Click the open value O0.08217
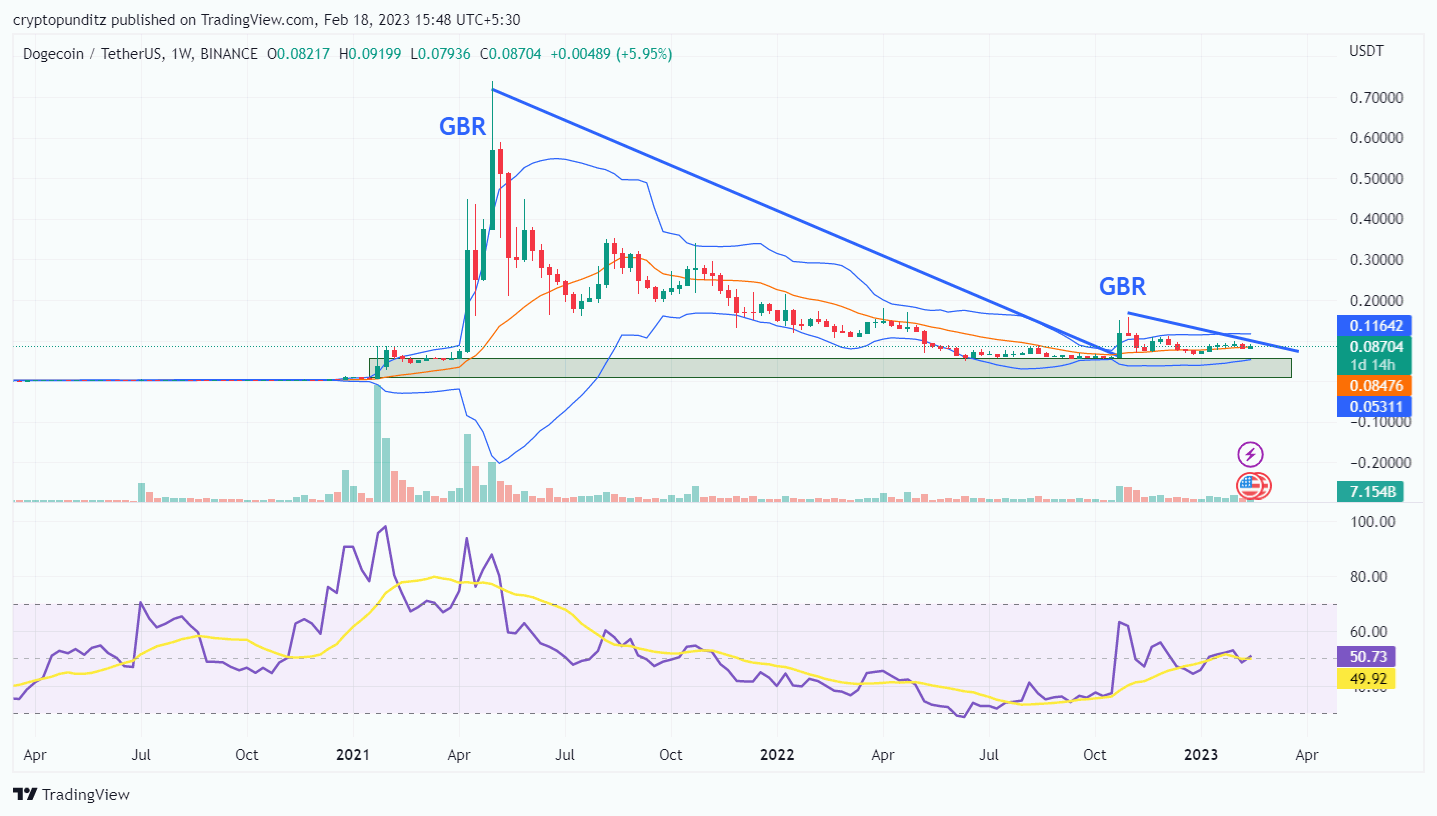The image size is (1437, 816). 300,54
